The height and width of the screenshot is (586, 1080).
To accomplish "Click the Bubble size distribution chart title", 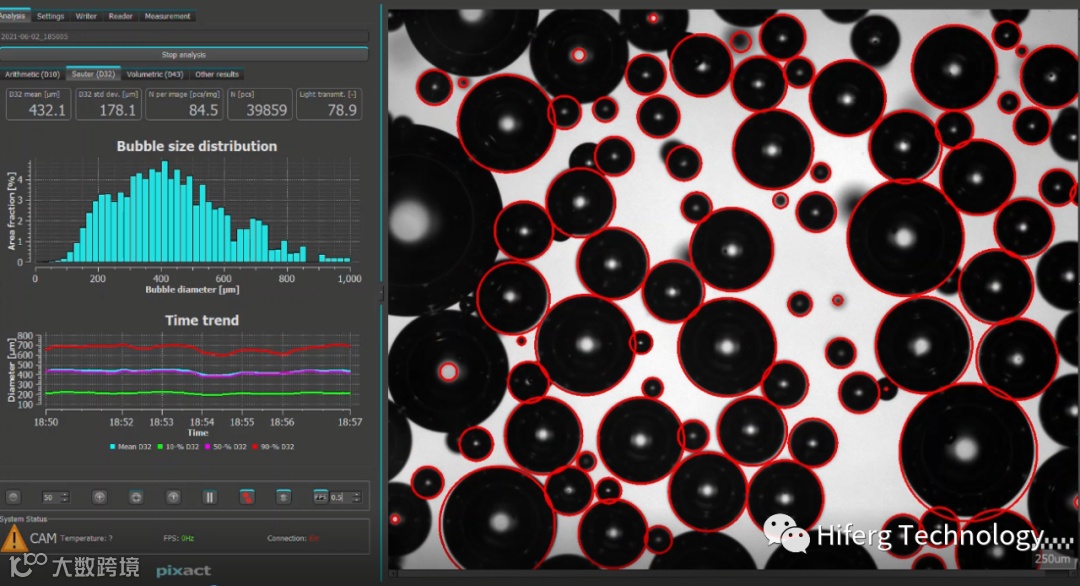I will tap(196, 146).
